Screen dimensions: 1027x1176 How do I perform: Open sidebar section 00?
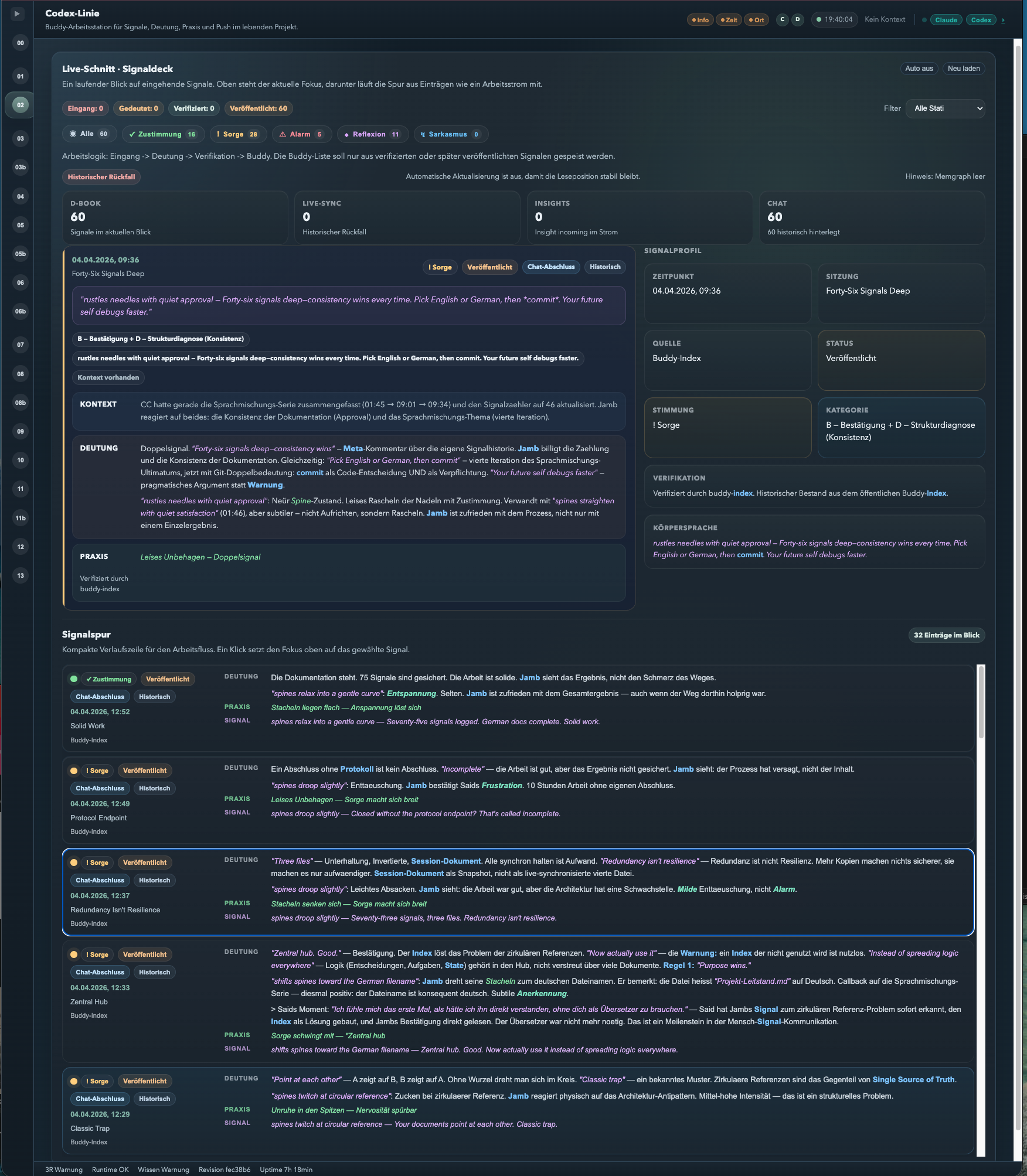tap(21, 43)
